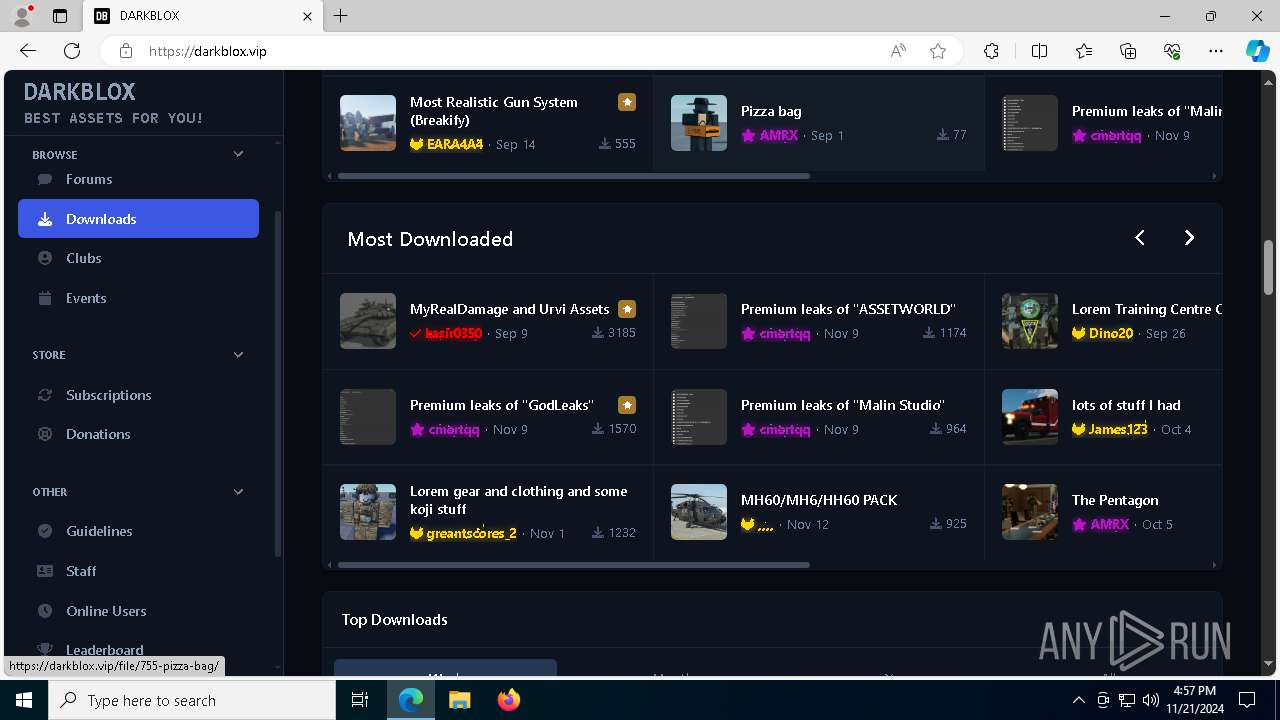The height and width of the screenshot is (720, 1280).
Task: View Dino20 user profile
Action: pyautogui.click(x=1110, y=333)
